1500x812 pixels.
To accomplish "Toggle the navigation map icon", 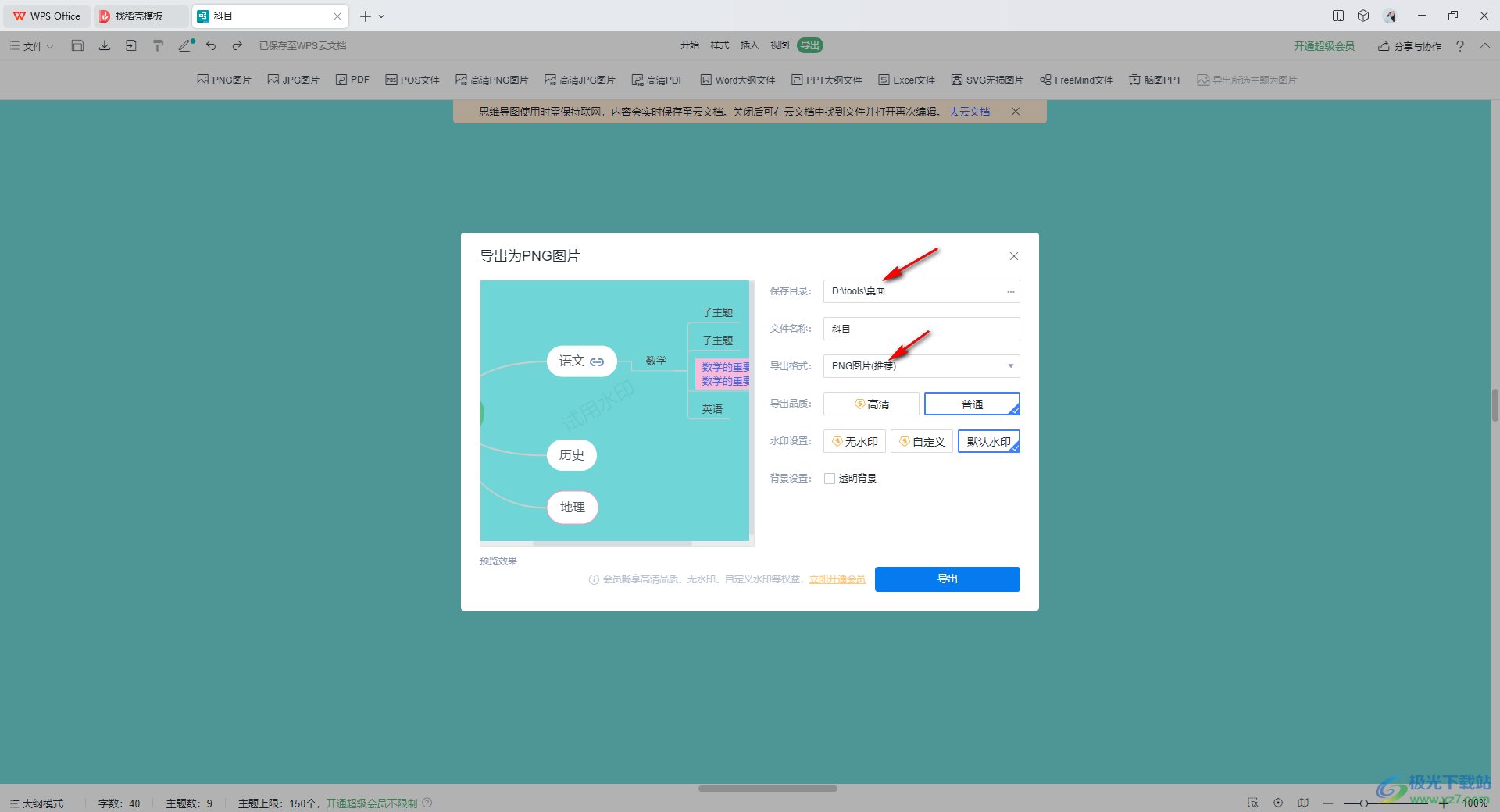I will click(x=1303, y=803).
